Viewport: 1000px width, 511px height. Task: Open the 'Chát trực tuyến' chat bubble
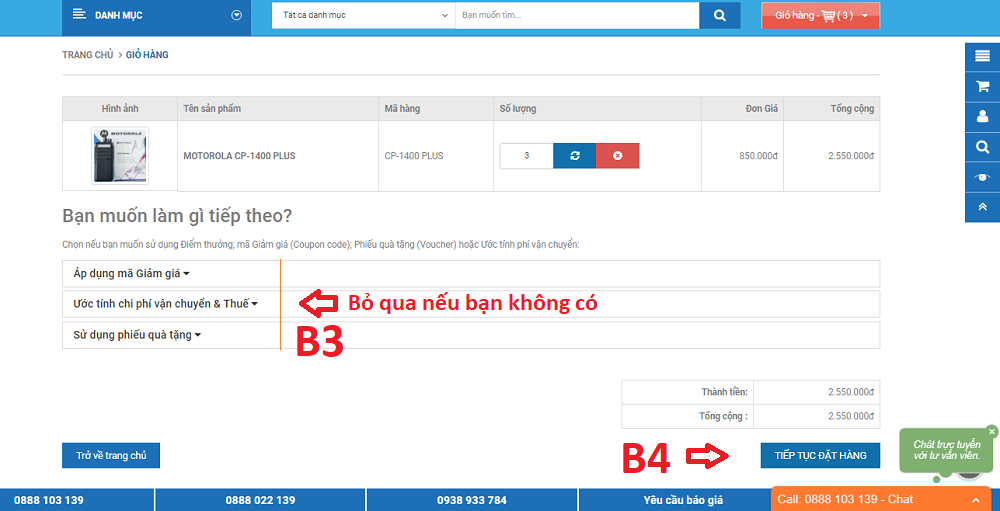tap(946, 450)
